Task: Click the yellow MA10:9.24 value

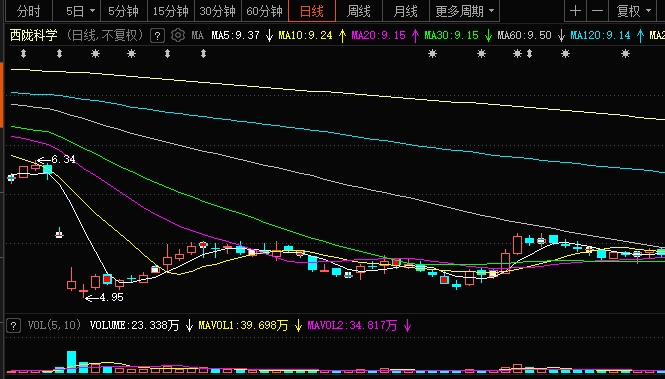Action: (x=305, y=36)
